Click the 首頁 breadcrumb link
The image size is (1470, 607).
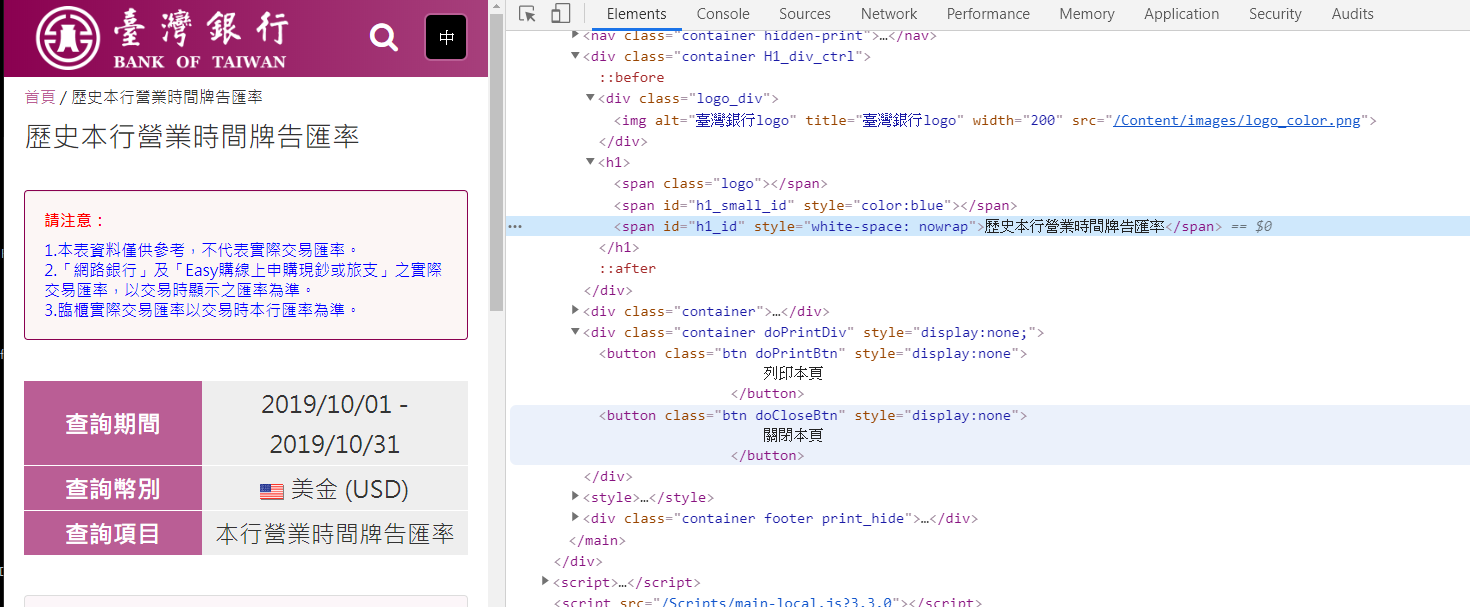point(40,97)
